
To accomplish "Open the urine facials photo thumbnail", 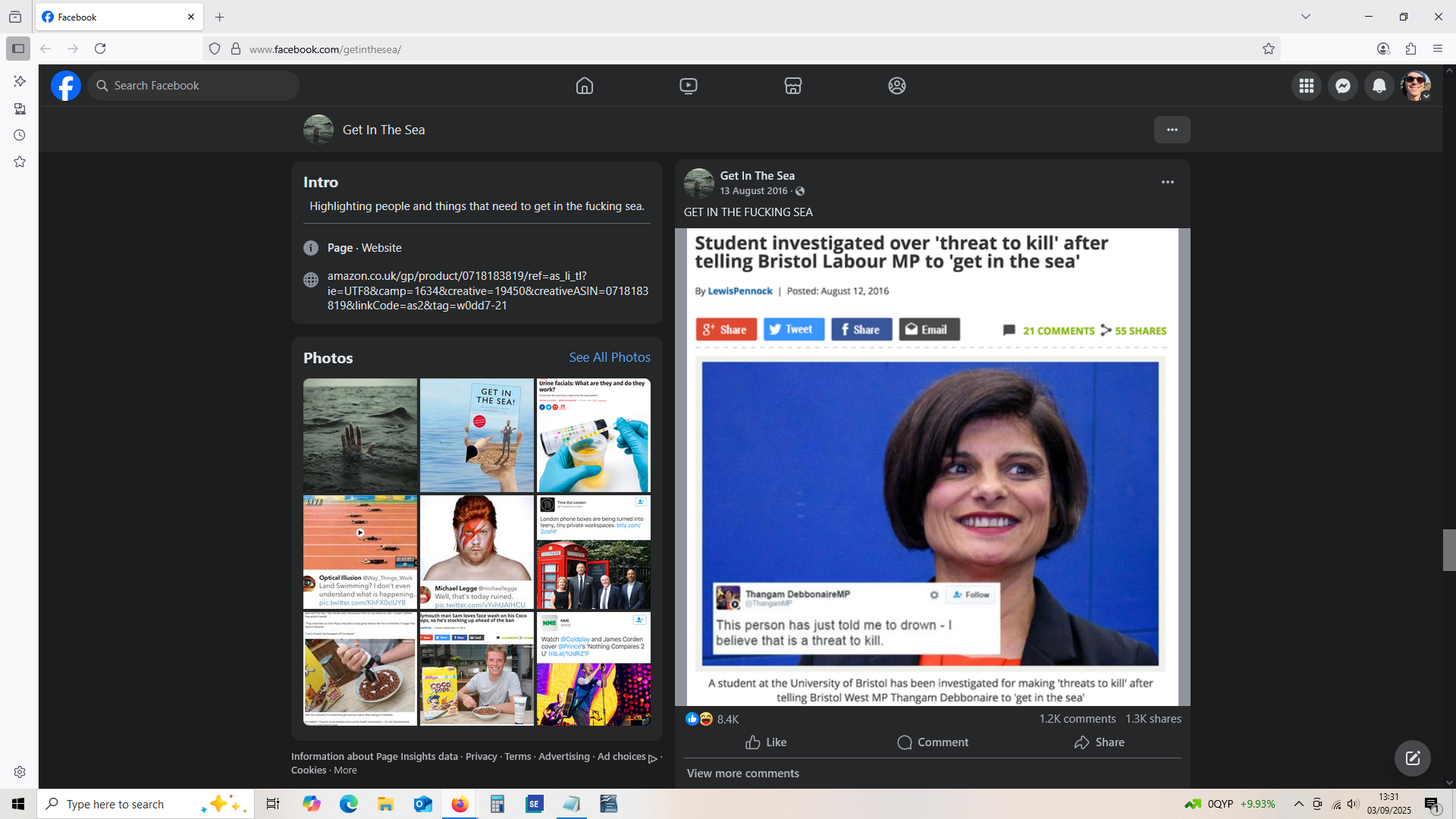I will [x=594, y=435].
